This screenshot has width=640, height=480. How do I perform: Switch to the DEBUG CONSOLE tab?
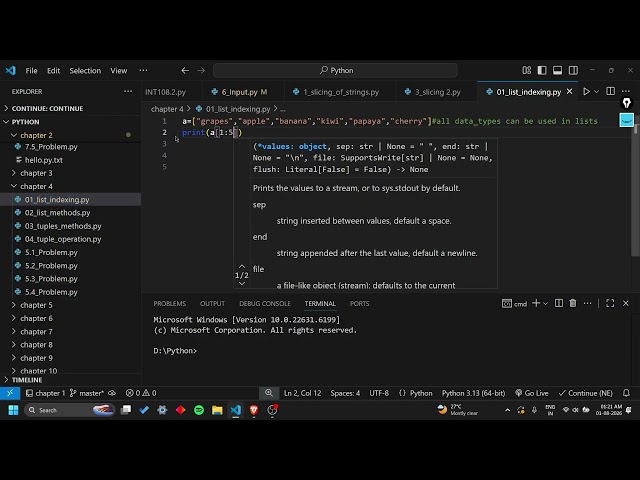tap(265, 304)
